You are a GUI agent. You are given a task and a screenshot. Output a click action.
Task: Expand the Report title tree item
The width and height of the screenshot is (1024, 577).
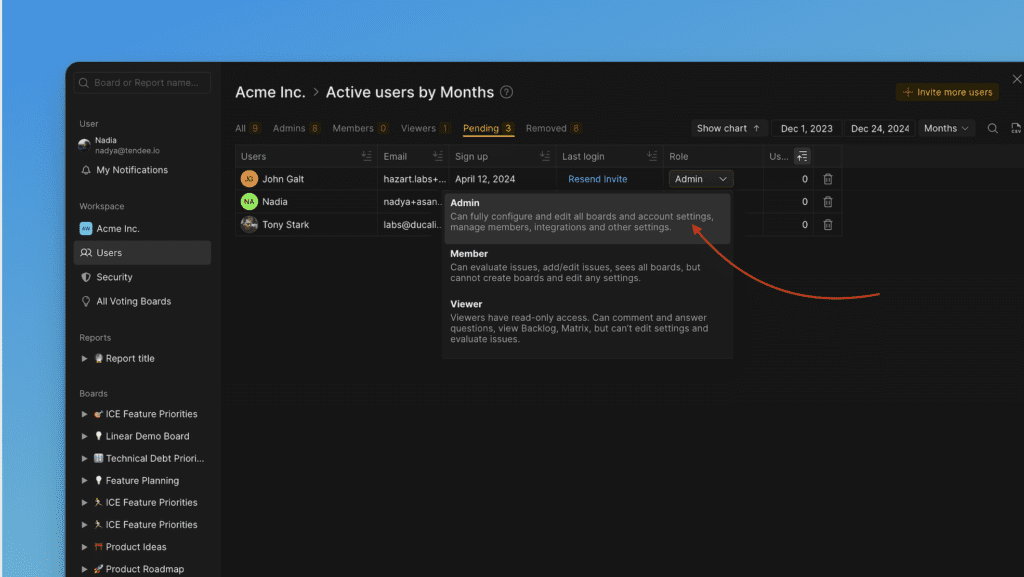tap(85, 358)
